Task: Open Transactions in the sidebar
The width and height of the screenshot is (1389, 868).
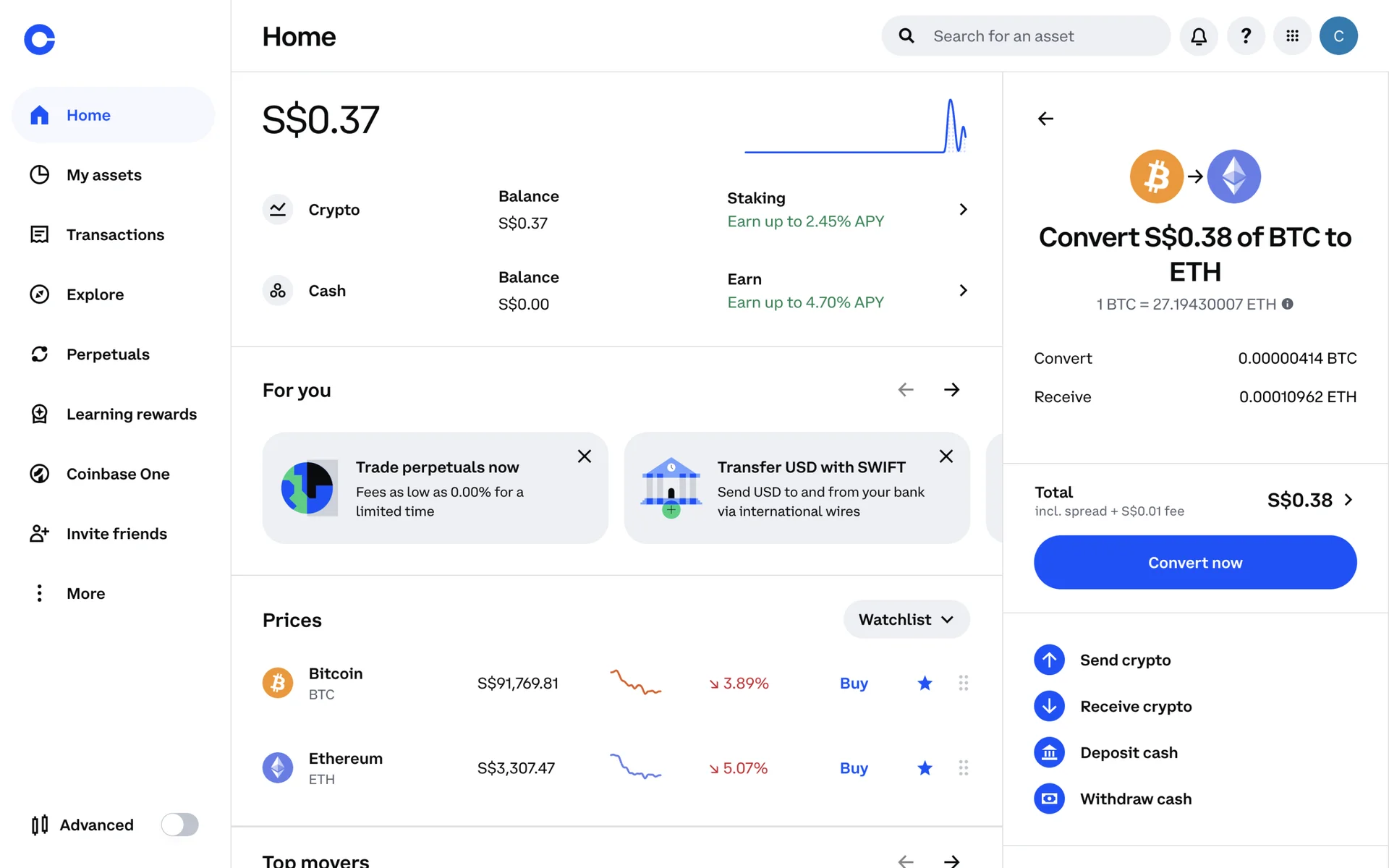Action: pyautogui.click(x=115, y=235)
